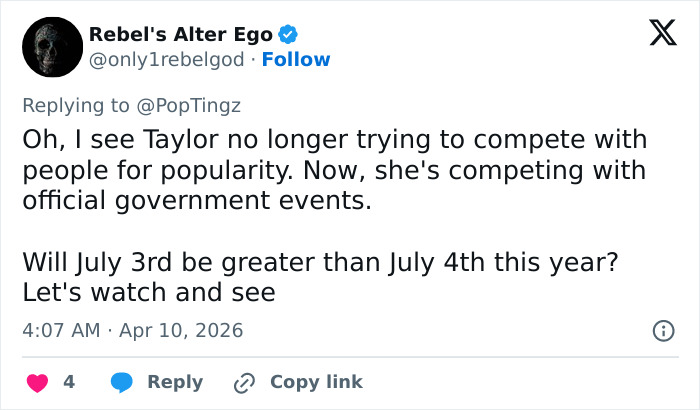Click the like count of 4
700x410 pixels.
pyautogui.click(x=69, y=382)
